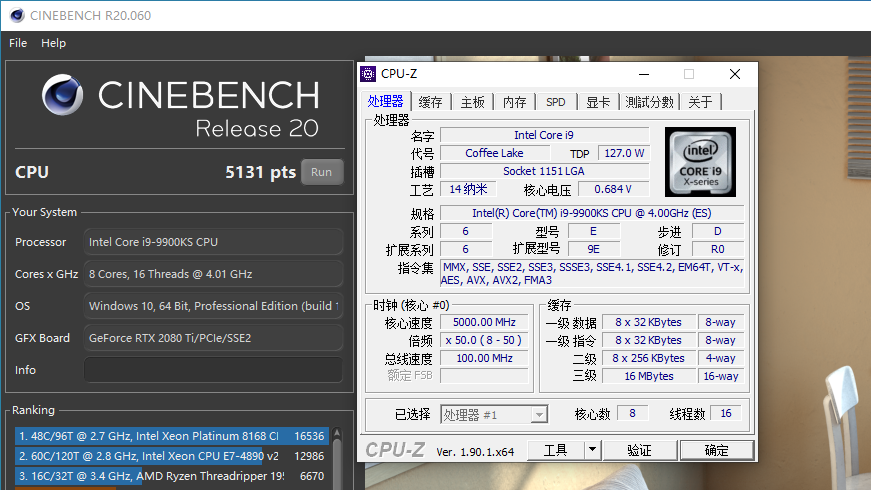Open the 測試分數 tab in CPU-Z
The image size is (871, 490).
click(x=649, y=102)
